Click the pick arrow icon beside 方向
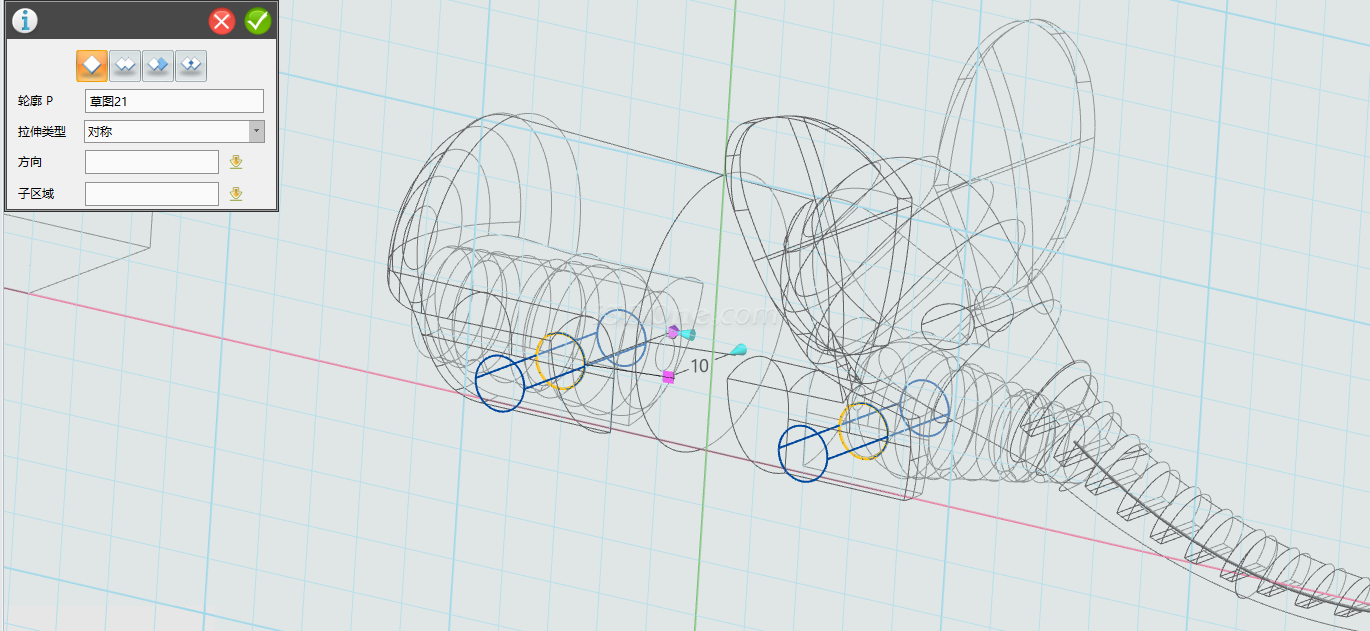1370x631 pixels. click(x=236, y=162)
